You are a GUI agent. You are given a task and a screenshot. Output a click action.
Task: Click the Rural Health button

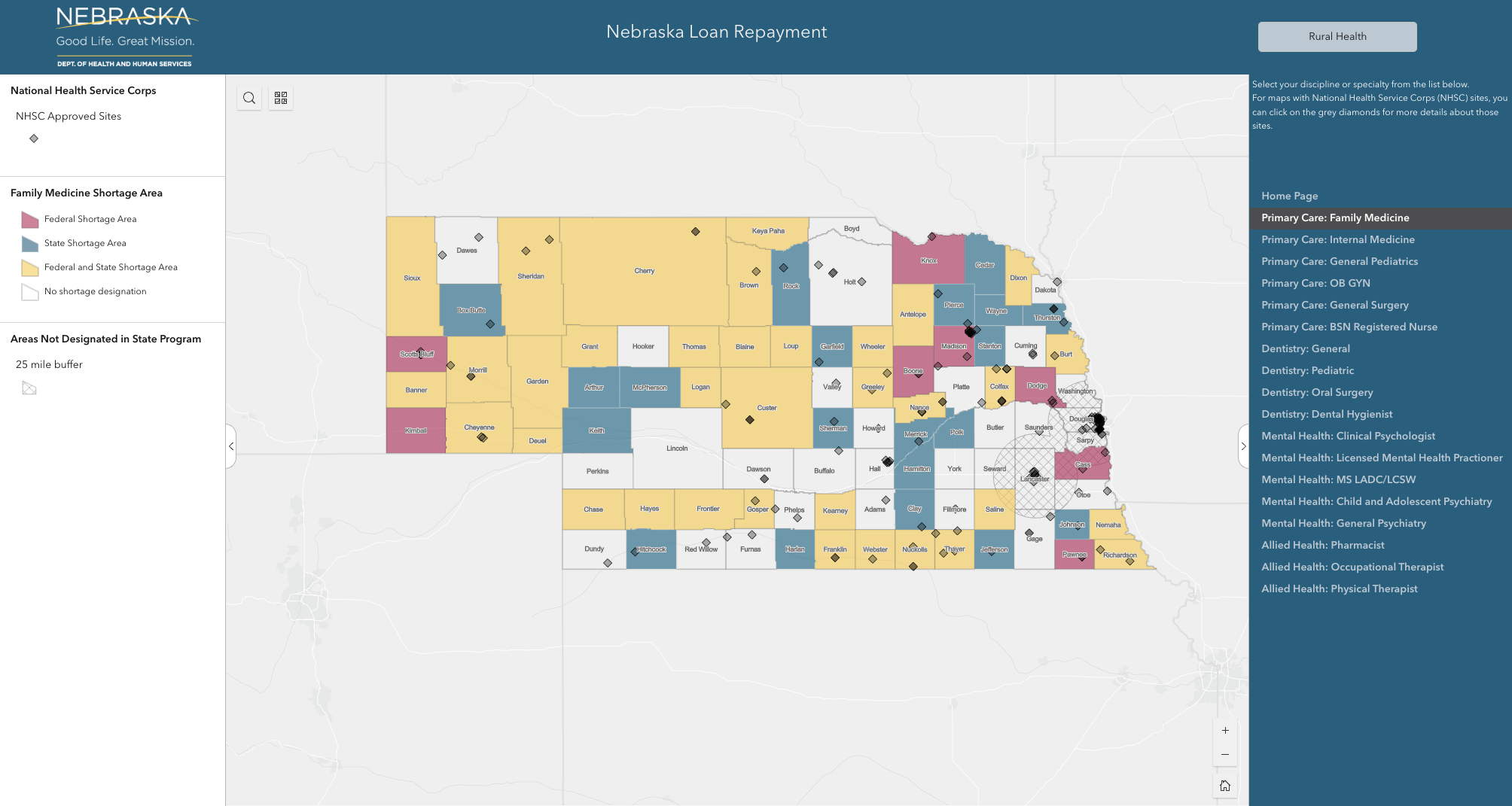tap(1337, 36)
